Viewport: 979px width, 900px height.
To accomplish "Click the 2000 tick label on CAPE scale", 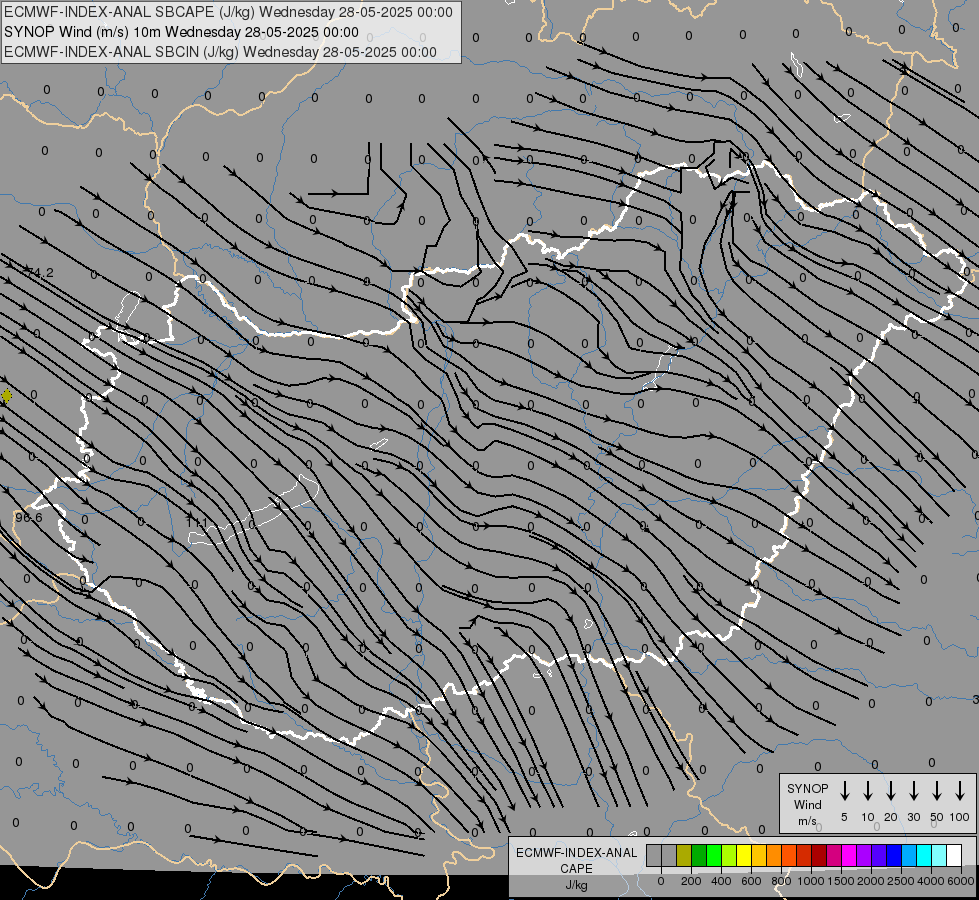I will pyautogui.click(x=871, y=881).
